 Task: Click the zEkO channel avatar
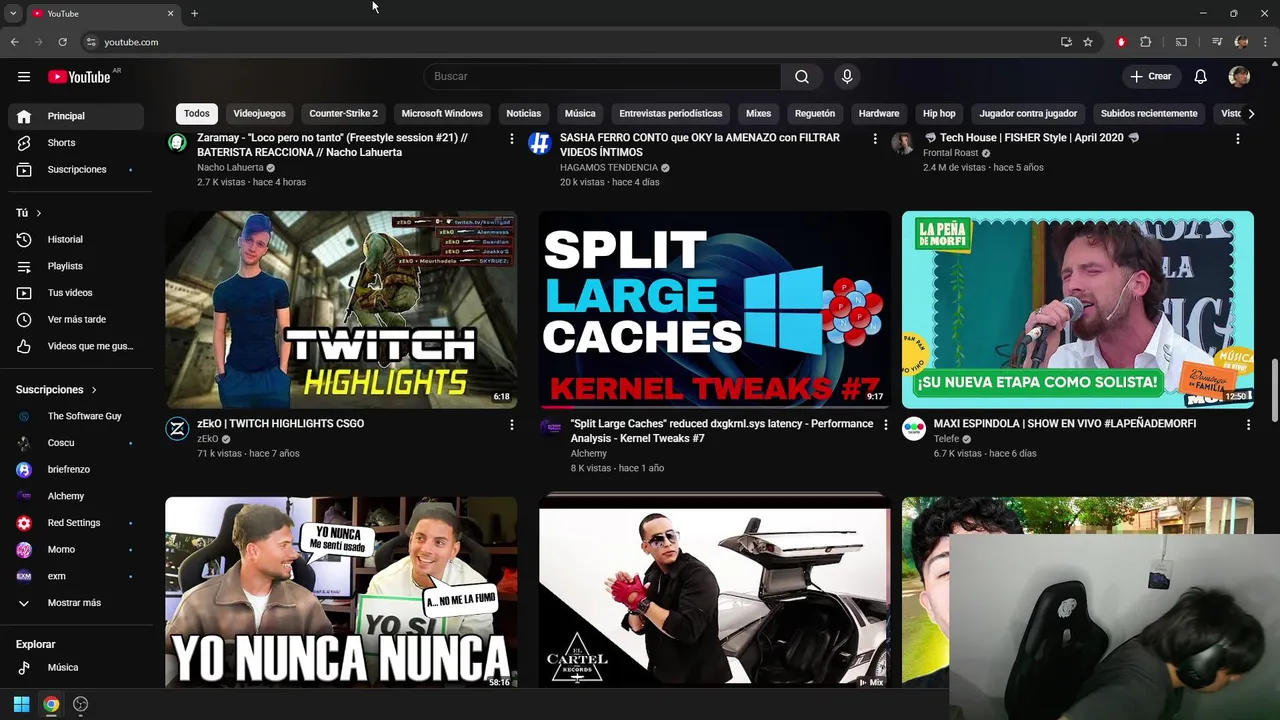pos(177,429)
